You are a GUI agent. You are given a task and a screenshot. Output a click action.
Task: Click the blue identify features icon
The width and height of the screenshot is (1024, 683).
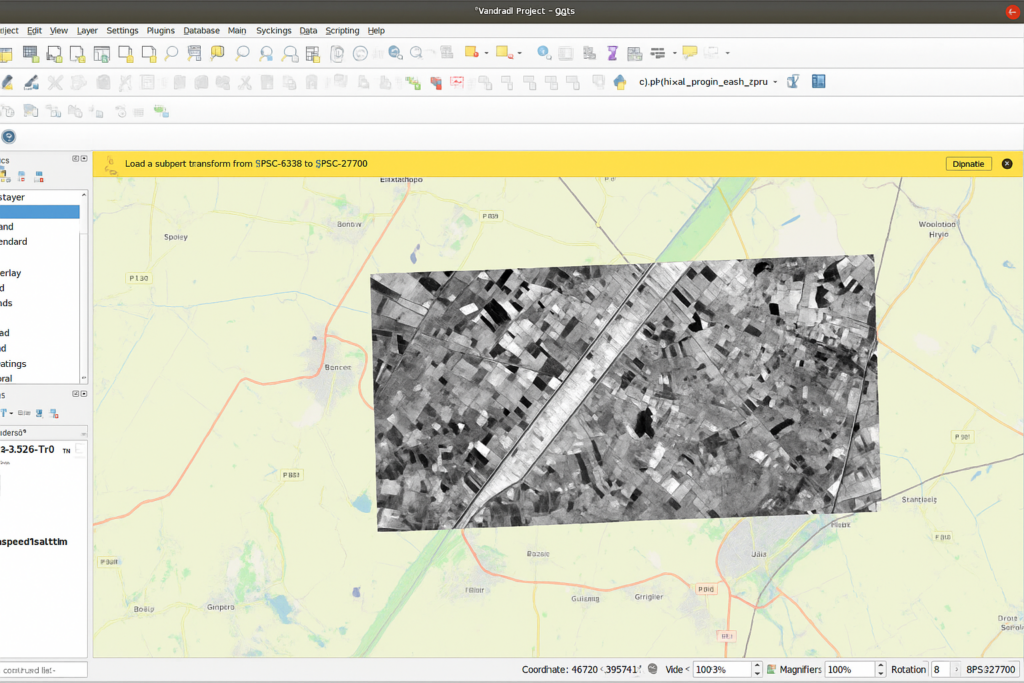coord(543,53)
